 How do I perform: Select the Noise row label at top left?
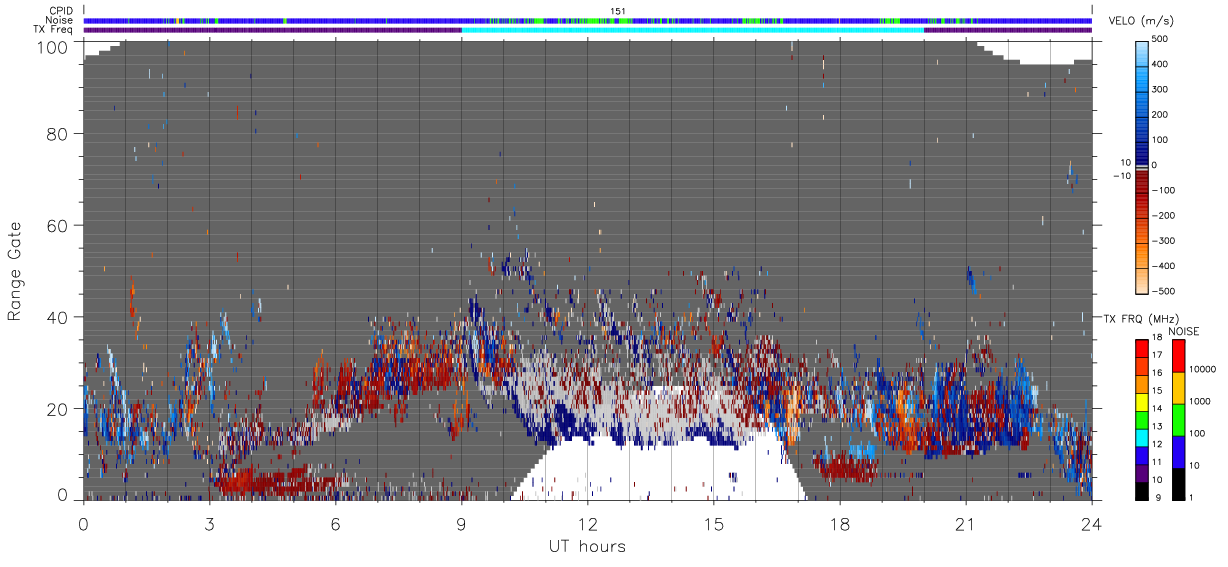pyautogui.click(x=60, y=20)
